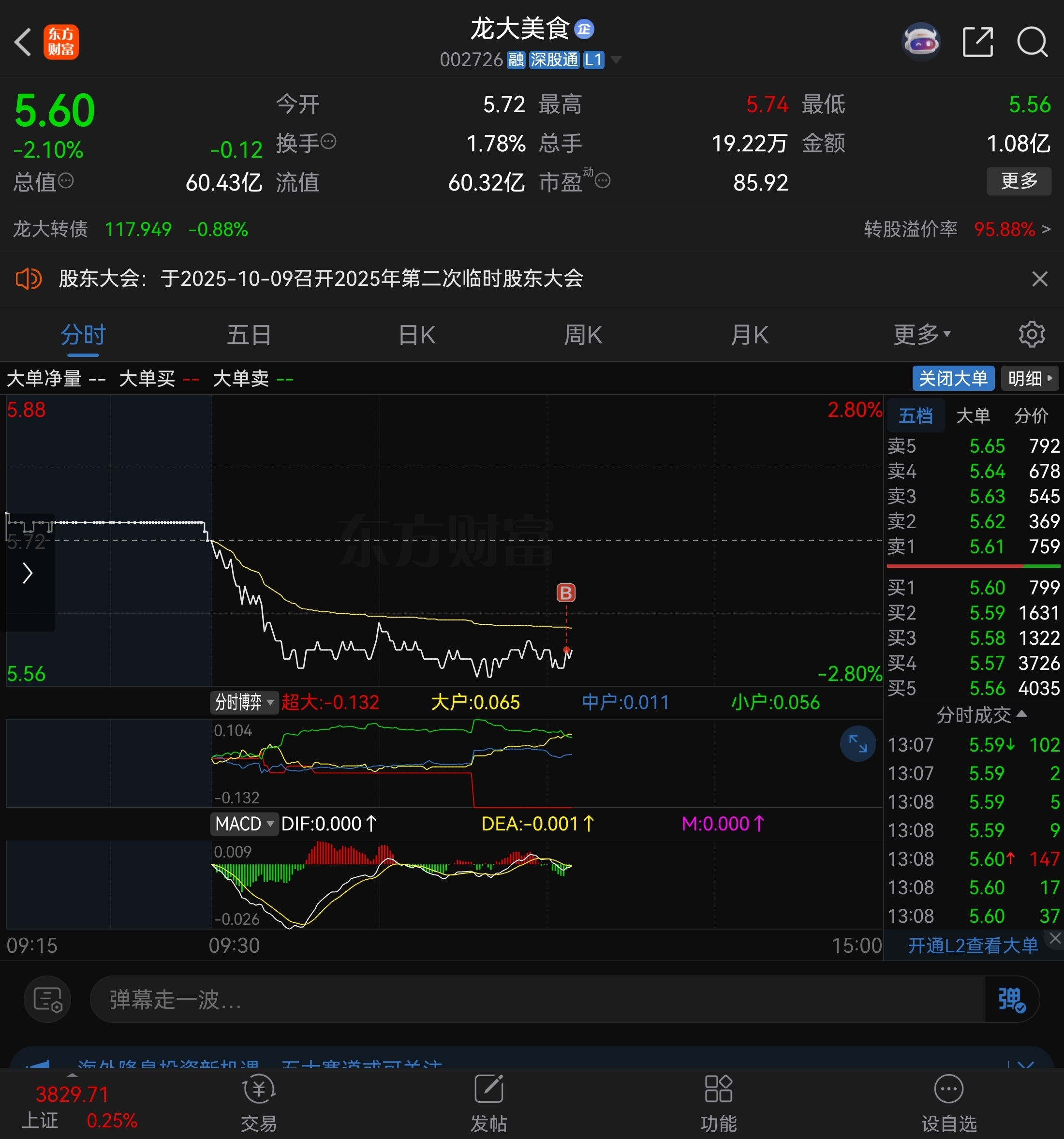Open danmaku settings icon
The image size is (1064, 1139).
click(47, 999)
